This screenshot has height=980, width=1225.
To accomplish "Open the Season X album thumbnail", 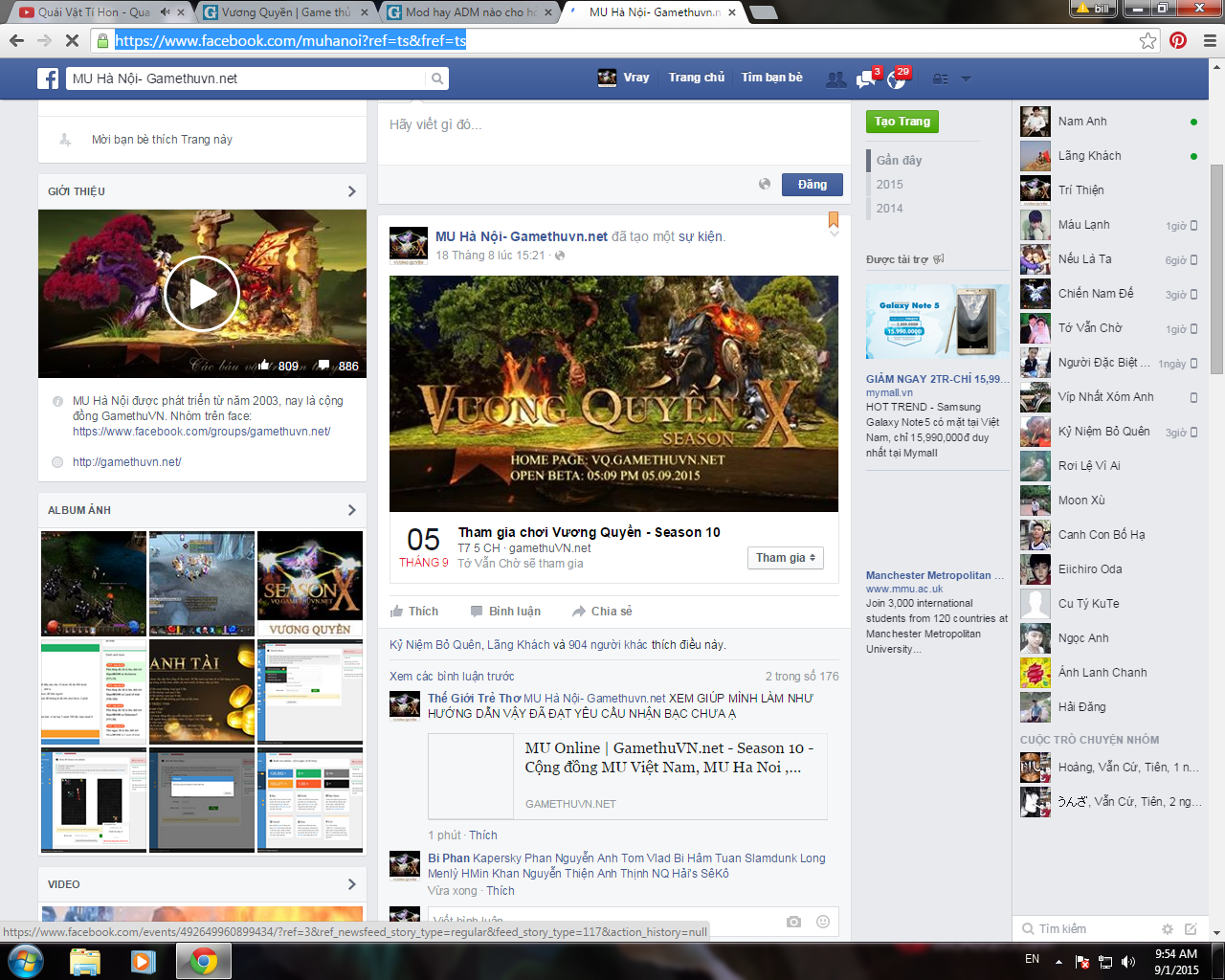I will (x=310, y=584).
